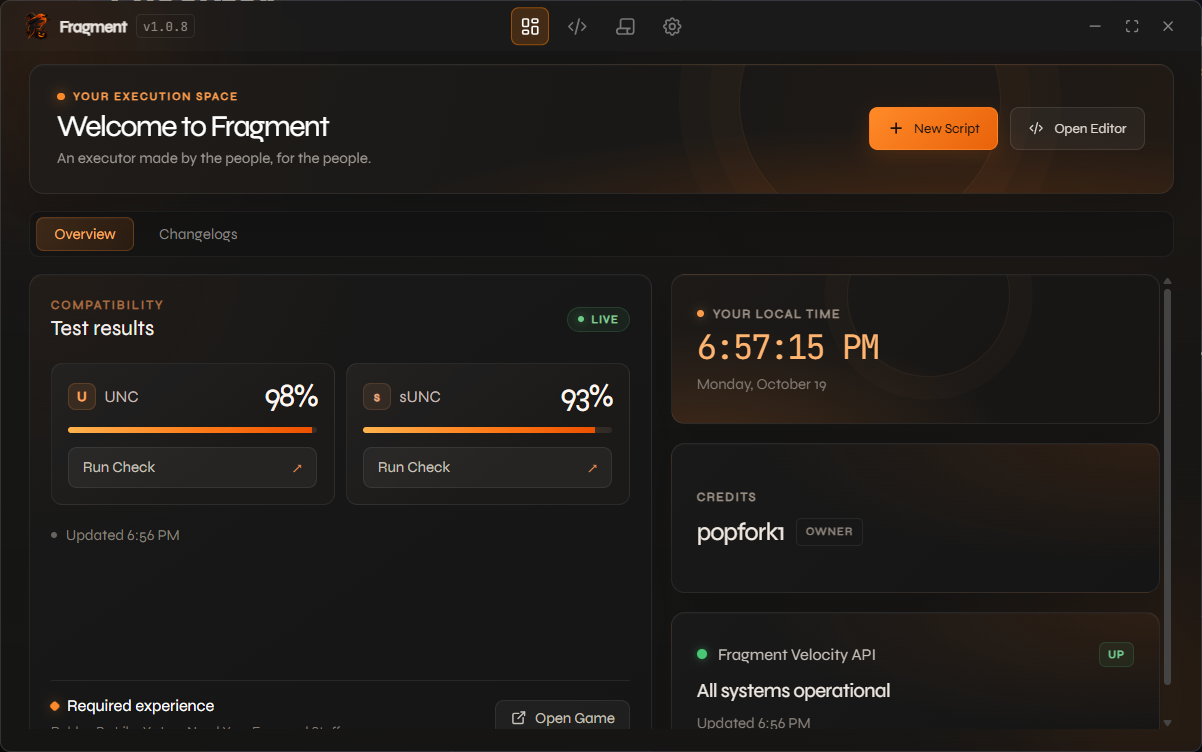Open the console panel icon in top bar

click(625, 27)
